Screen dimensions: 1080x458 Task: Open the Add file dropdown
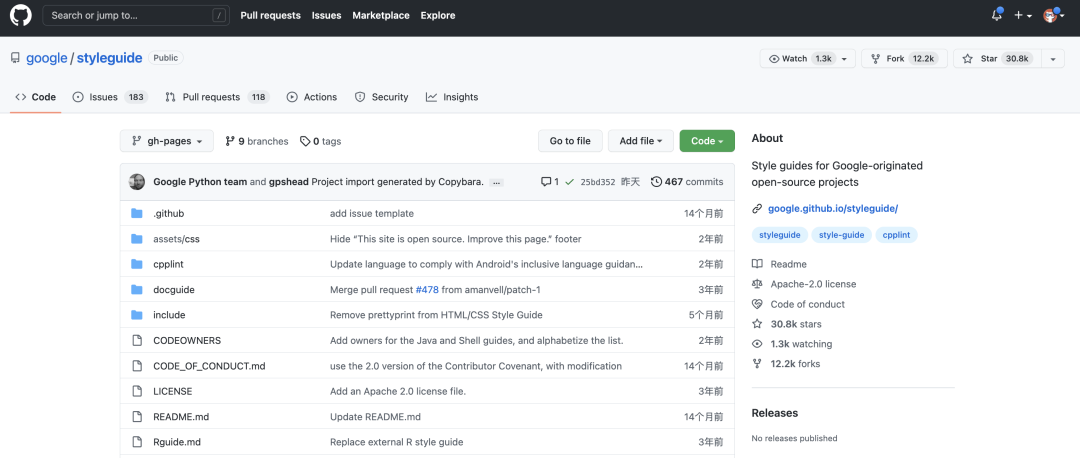(641, 141)
